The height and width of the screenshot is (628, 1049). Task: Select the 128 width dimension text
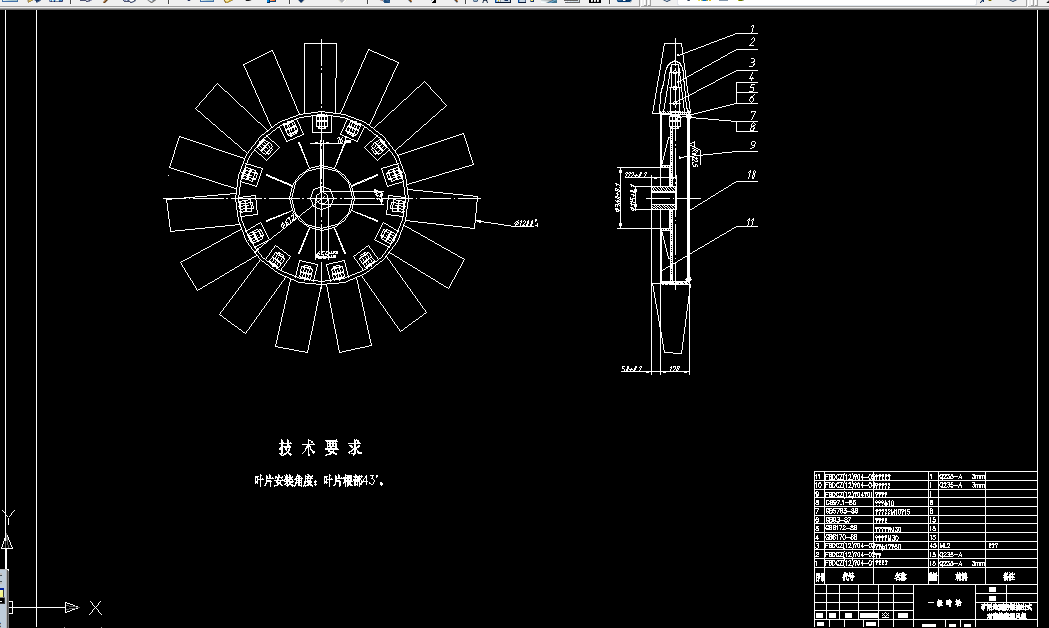coord(674,369)
